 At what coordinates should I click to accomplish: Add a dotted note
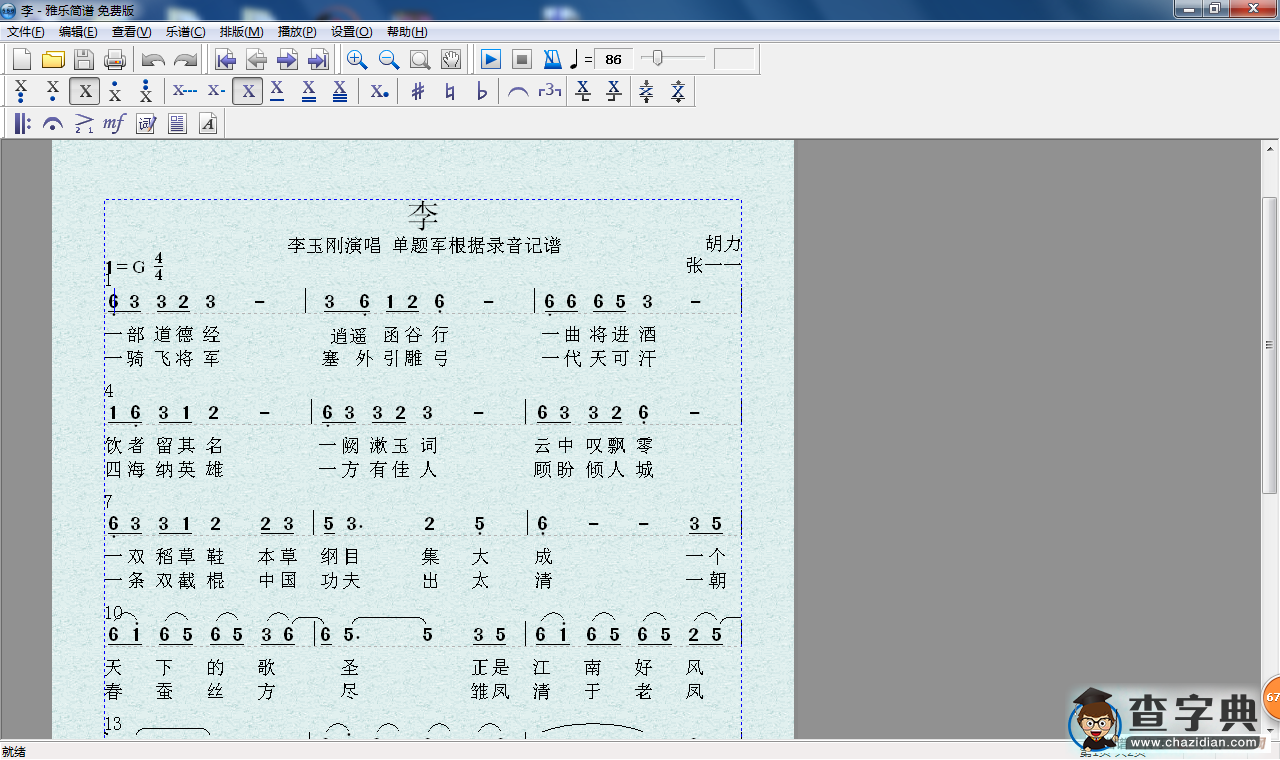click(x=379, y=92)
